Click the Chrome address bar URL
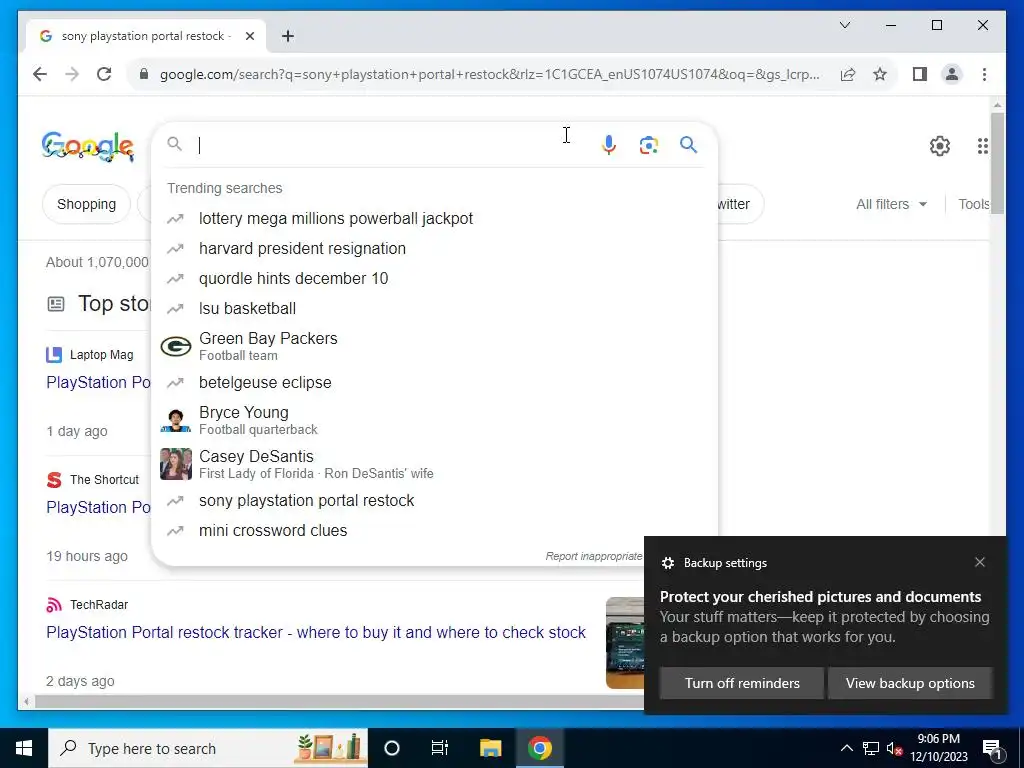This screenshot has height=768, width=1024. pos(489,74)
